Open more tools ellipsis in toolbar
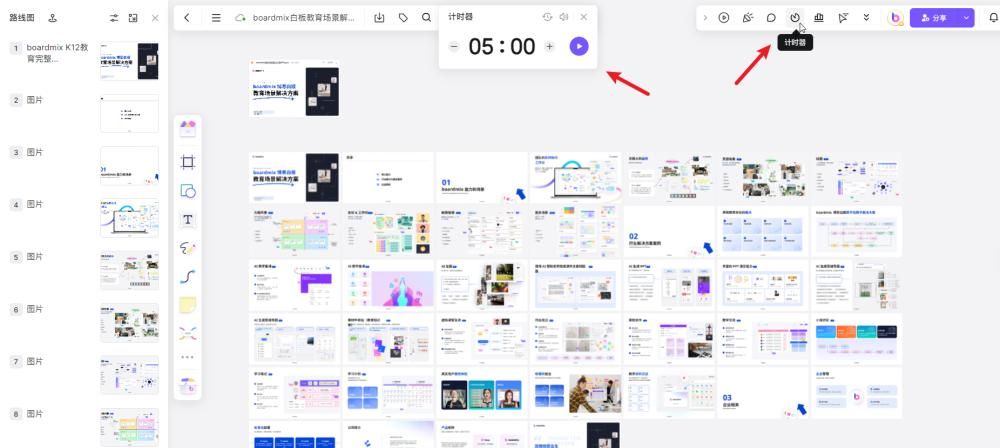 pyautogui.click(x=188, y=357)
